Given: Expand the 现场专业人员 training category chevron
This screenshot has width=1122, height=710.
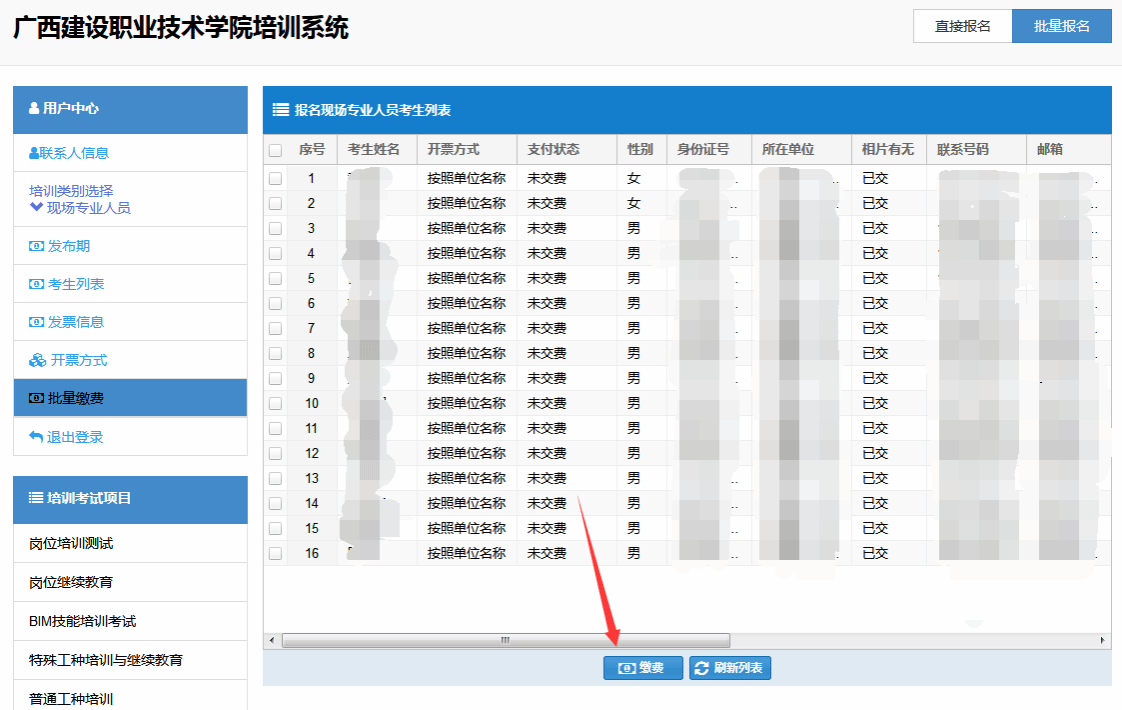Looking at the screenshot, I should pyautogui.click(x=36, y=208).
